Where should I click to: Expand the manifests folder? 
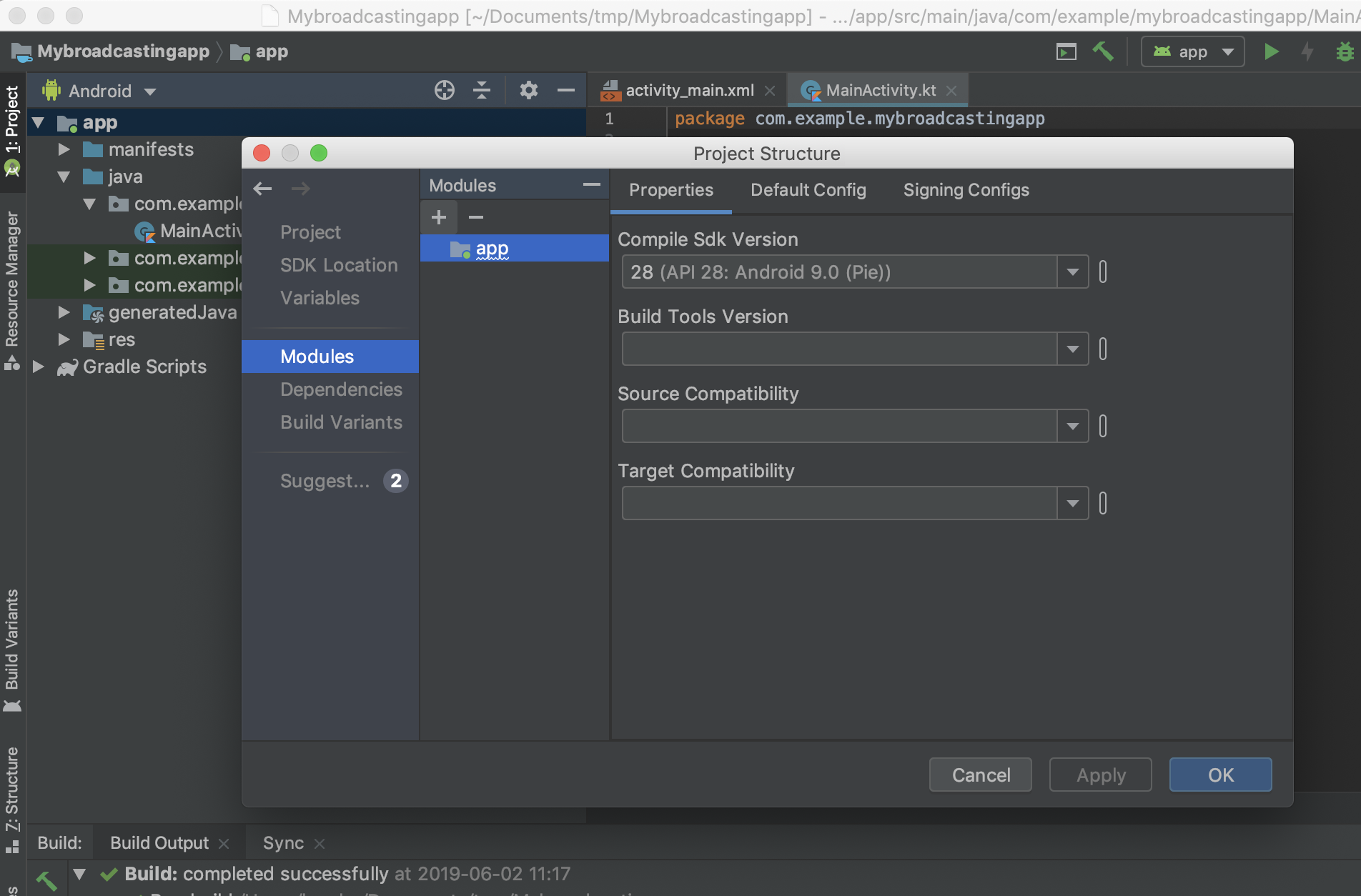tap(64, 149)
